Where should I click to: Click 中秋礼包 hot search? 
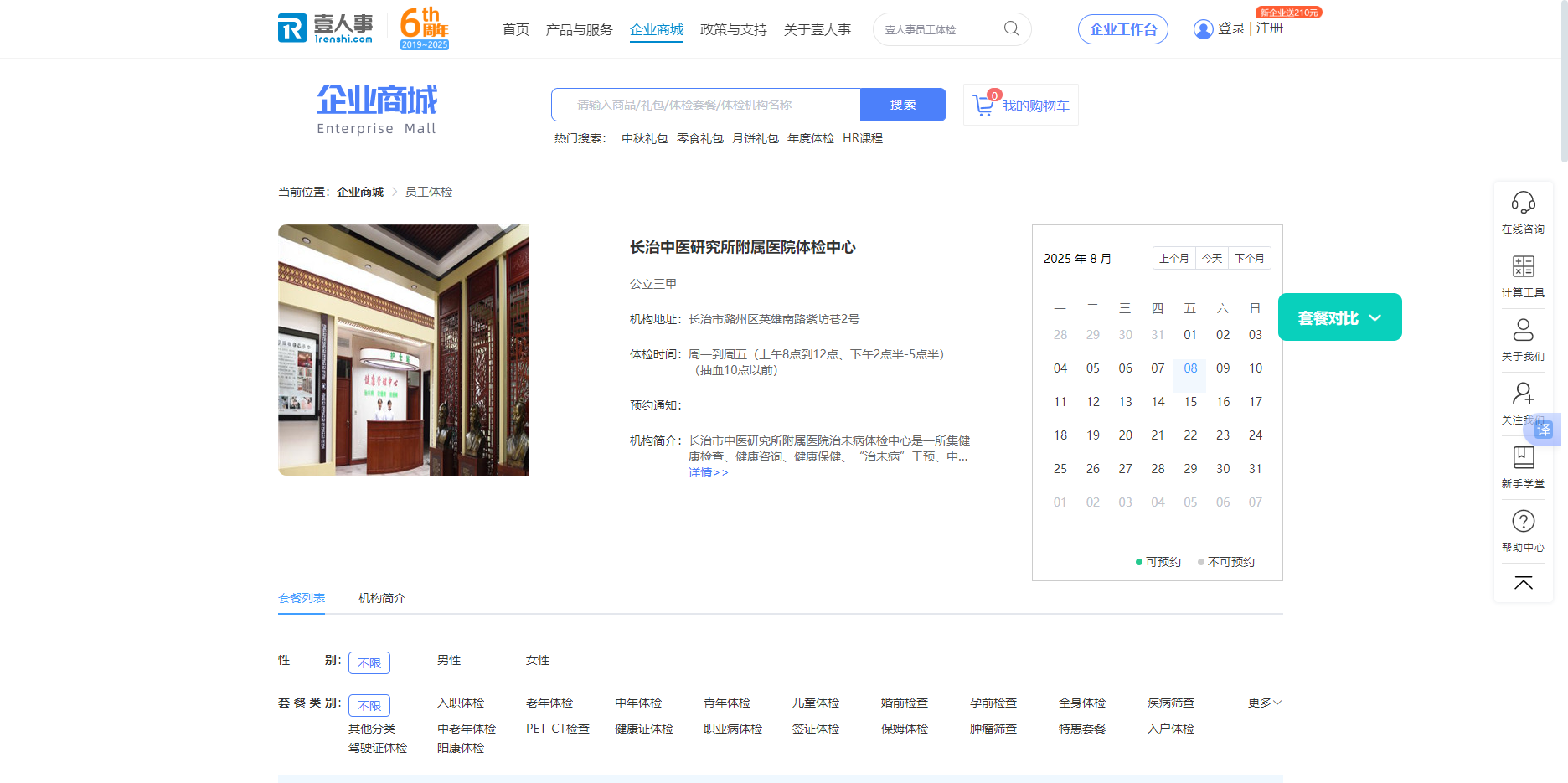click(x=645, y=139)
